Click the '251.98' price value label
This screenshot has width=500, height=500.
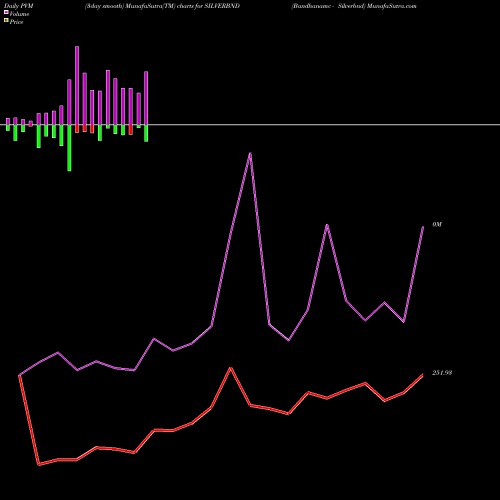[x=442, y=373]
